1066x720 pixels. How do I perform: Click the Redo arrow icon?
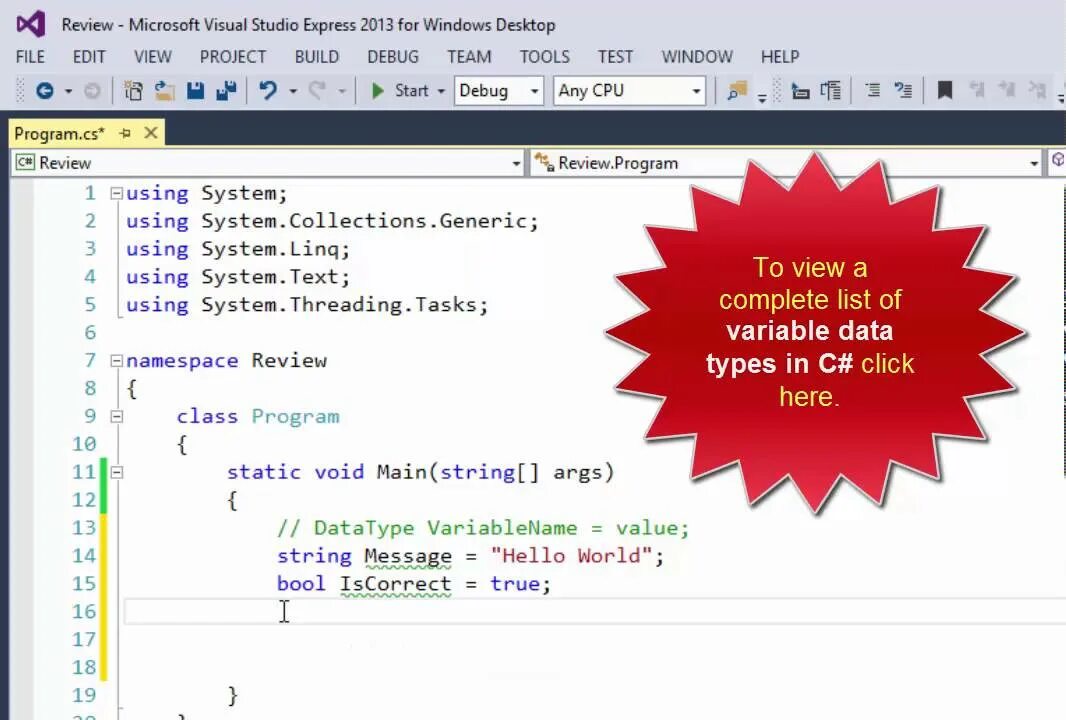click(x=317, y=90)
